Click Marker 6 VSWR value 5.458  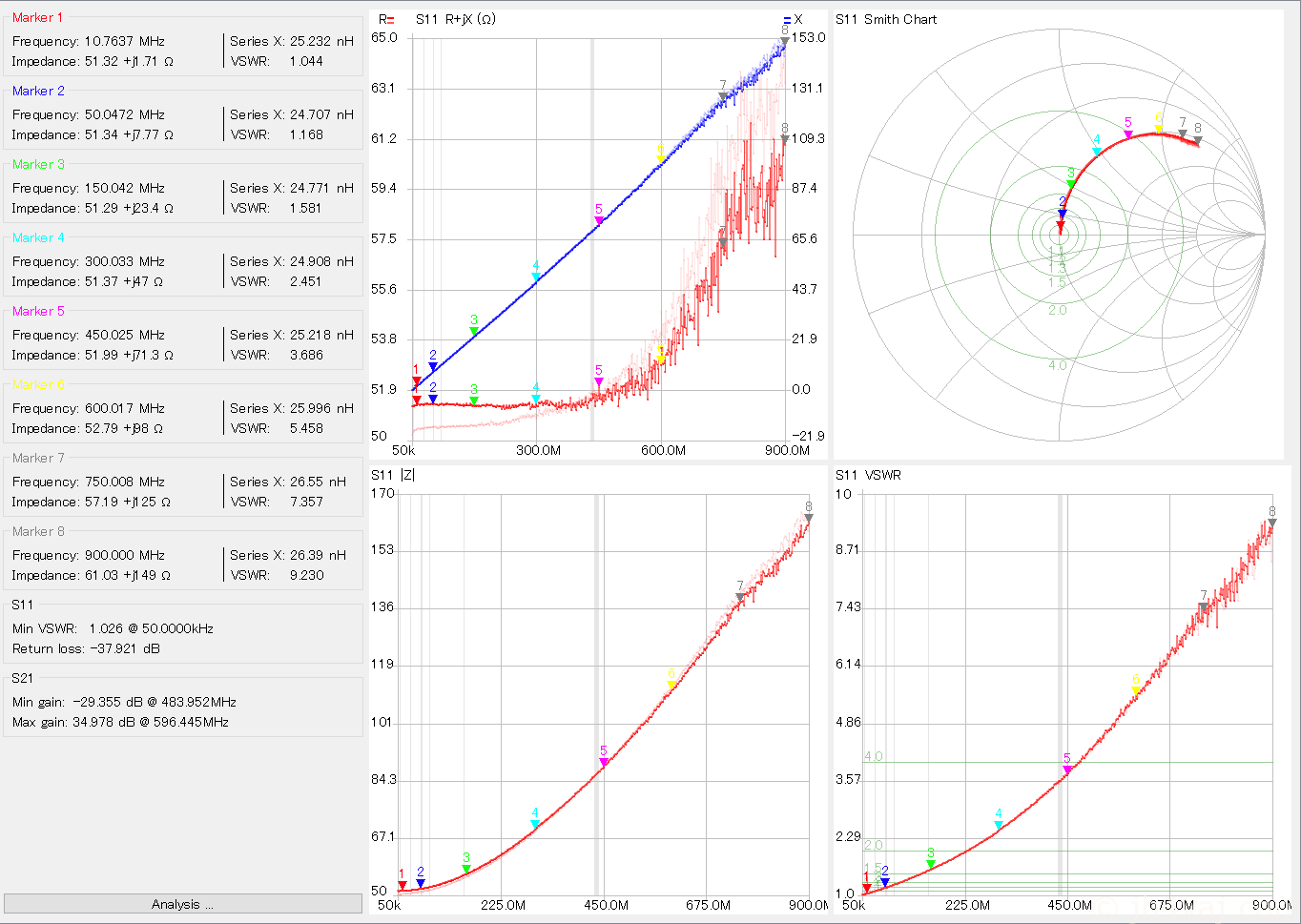[306, 428]
